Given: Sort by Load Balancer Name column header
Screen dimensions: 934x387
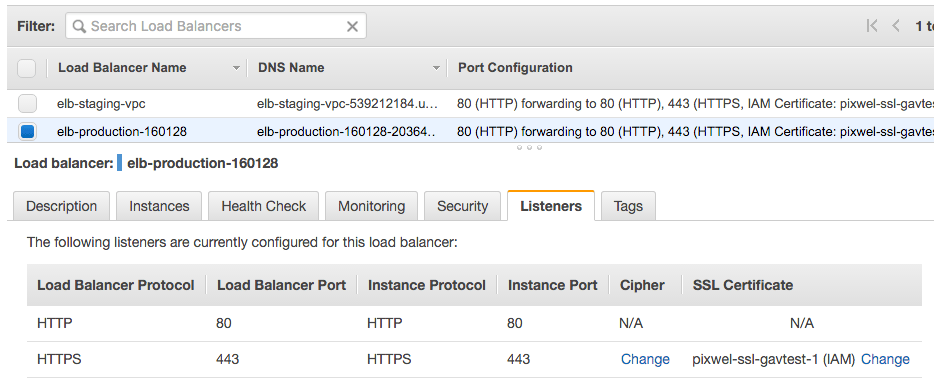Looking at the screenshot, I should (122, 68).
